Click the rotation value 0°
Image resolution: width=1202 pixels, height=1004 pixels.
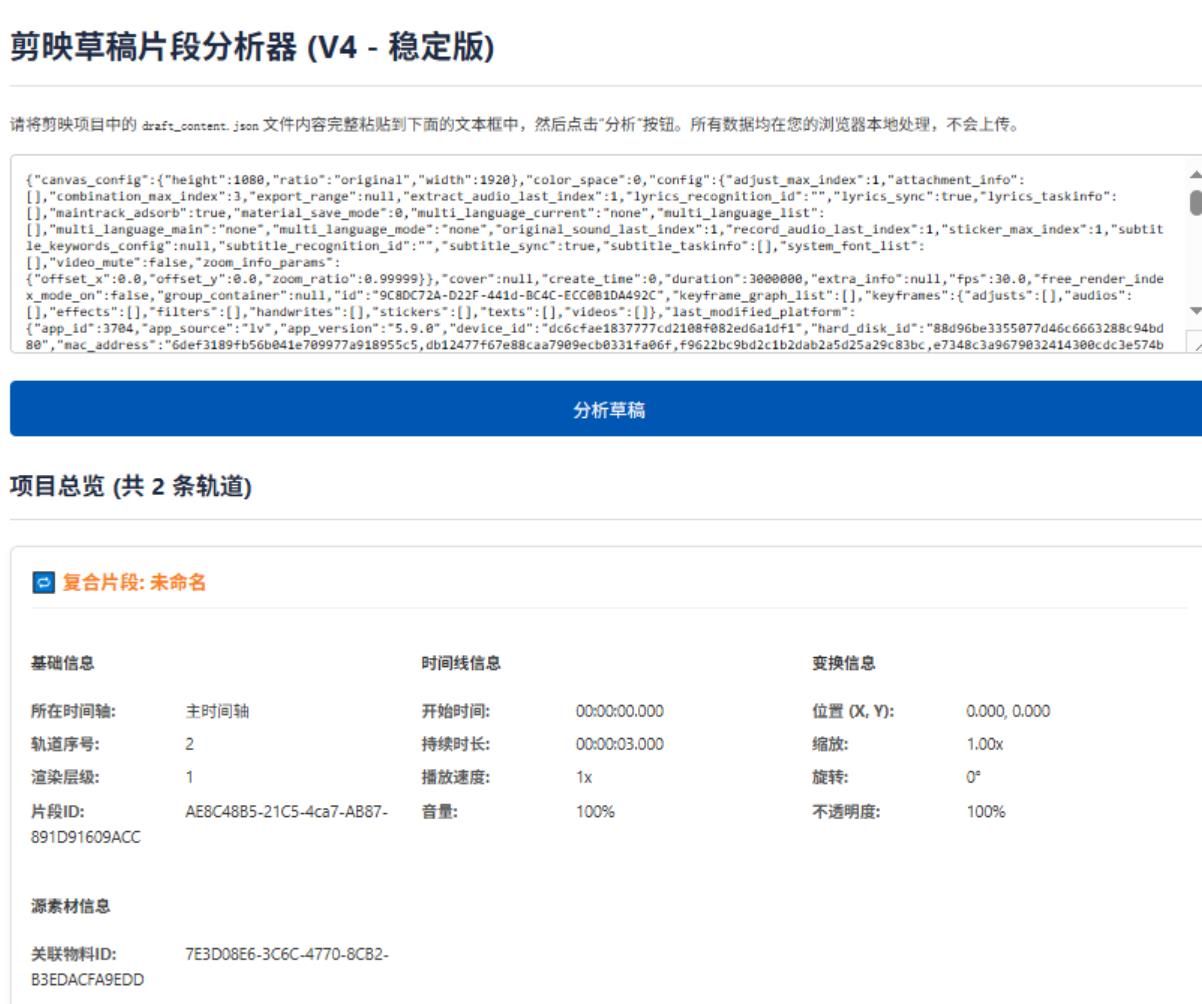coord(973,776)
